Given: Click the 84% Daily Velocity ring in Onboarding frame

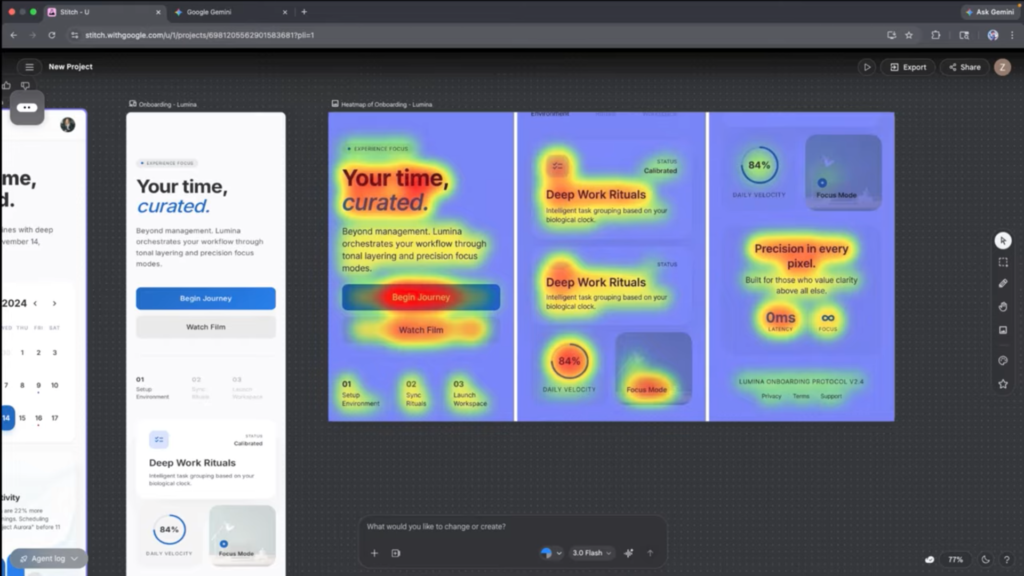Looking at the screenshot, I should click(169, 530).
